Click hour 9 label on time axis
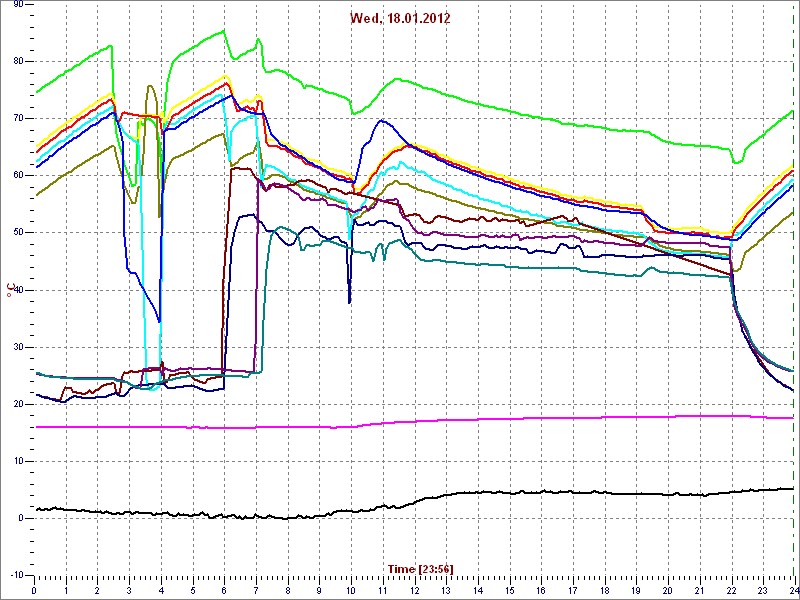800x600 pixels. click(x=319, y=590)
